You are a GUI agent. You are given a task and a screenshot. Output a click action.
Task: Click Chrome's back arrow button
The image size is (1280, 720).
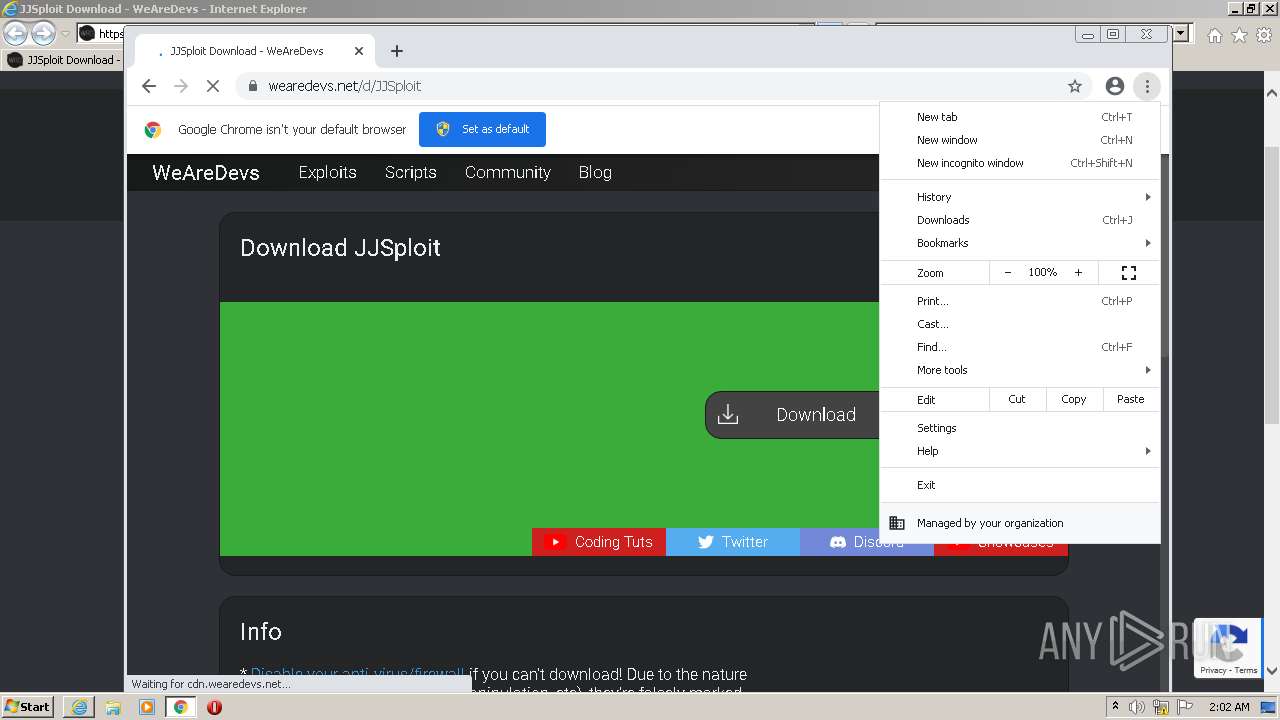pyautogui.click(x=149, y=86)
